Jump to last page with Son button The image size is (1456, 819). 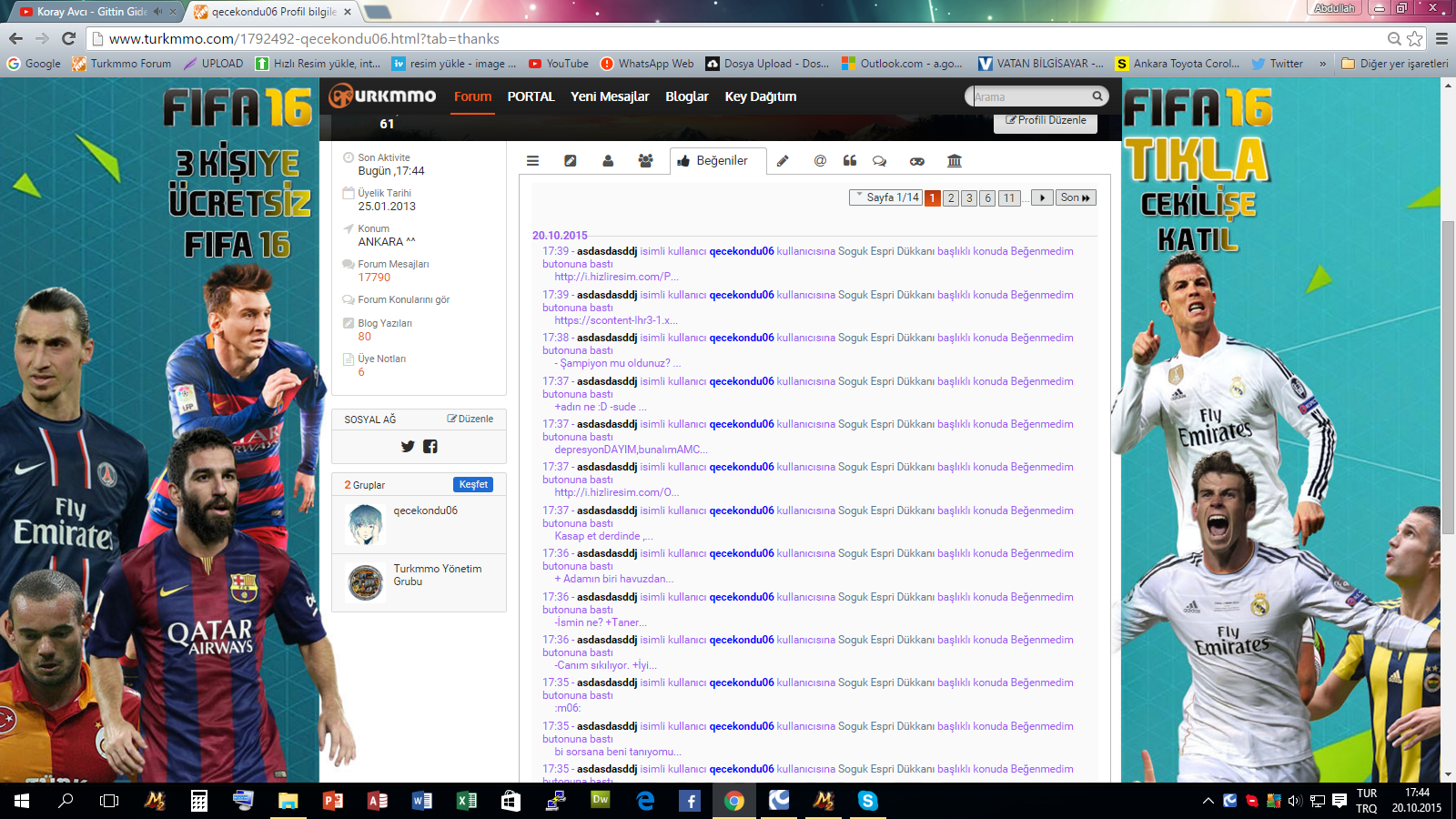tap(1076, 197)
